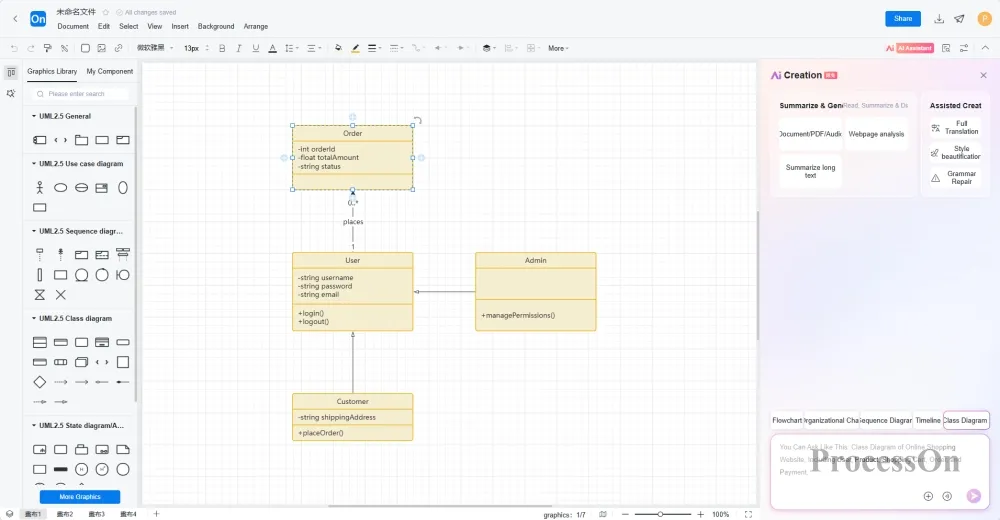1000x520 pixels.
Task: Click the fill color bucket icon
Action: click(338, 48)
